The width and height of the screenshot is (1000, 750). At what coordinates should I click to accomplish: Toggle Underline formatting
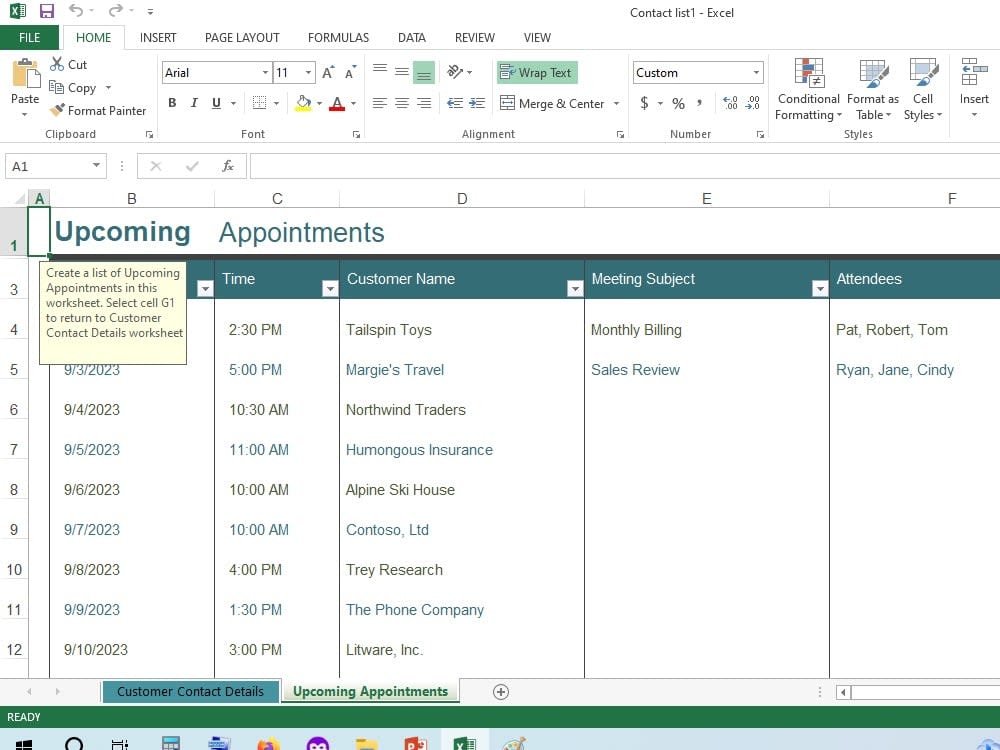point(216,103)
